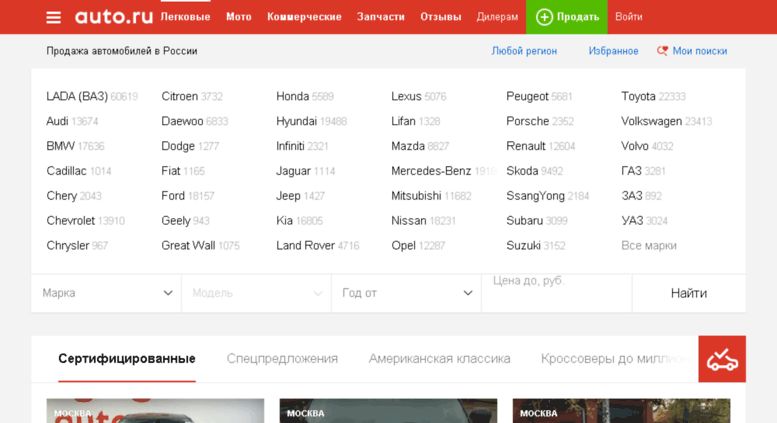Select the Dodge brand
777x423 pixels.
click(178, 147)
